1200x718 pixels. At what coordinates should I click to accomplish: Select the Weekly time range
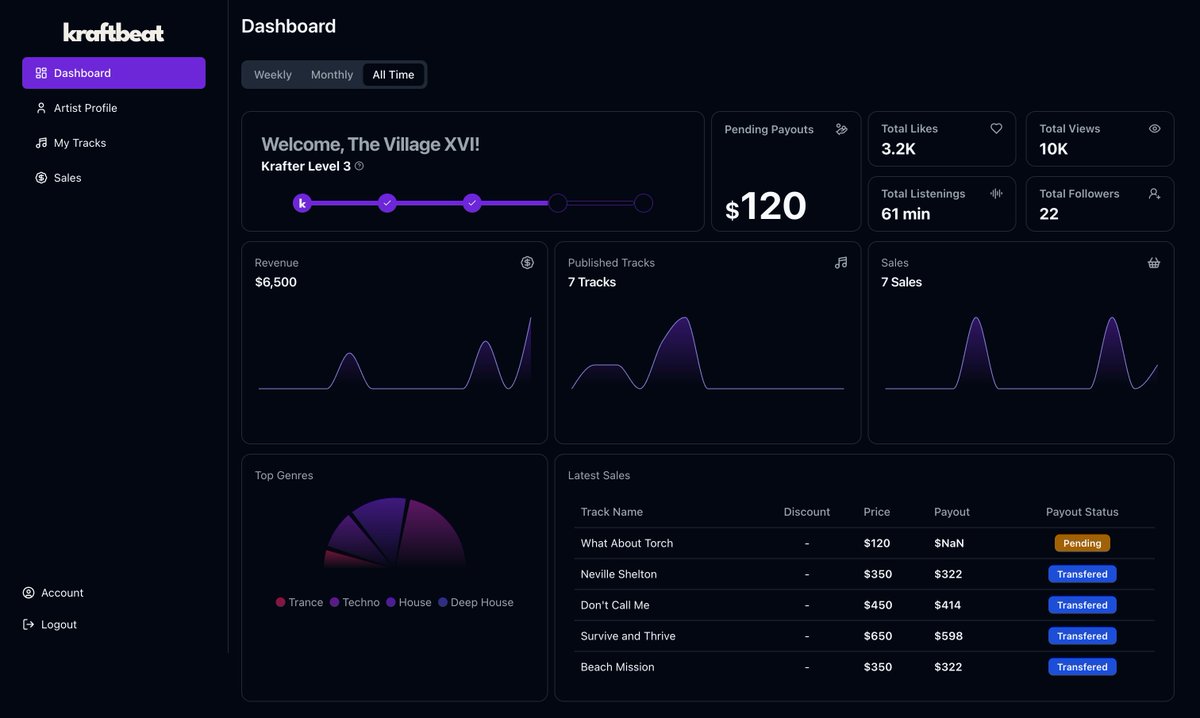273,75
